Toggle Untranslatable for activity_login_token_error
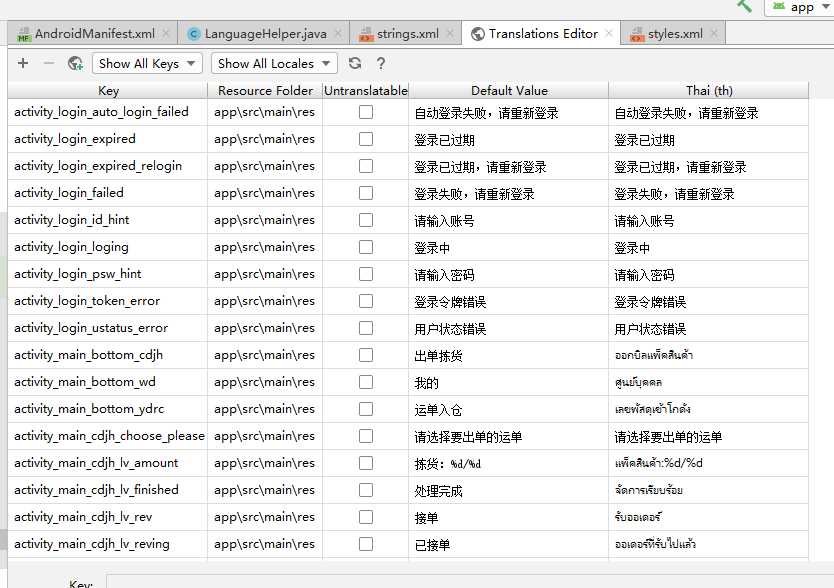This screenshot has width=834, height=588. (366, 301)
